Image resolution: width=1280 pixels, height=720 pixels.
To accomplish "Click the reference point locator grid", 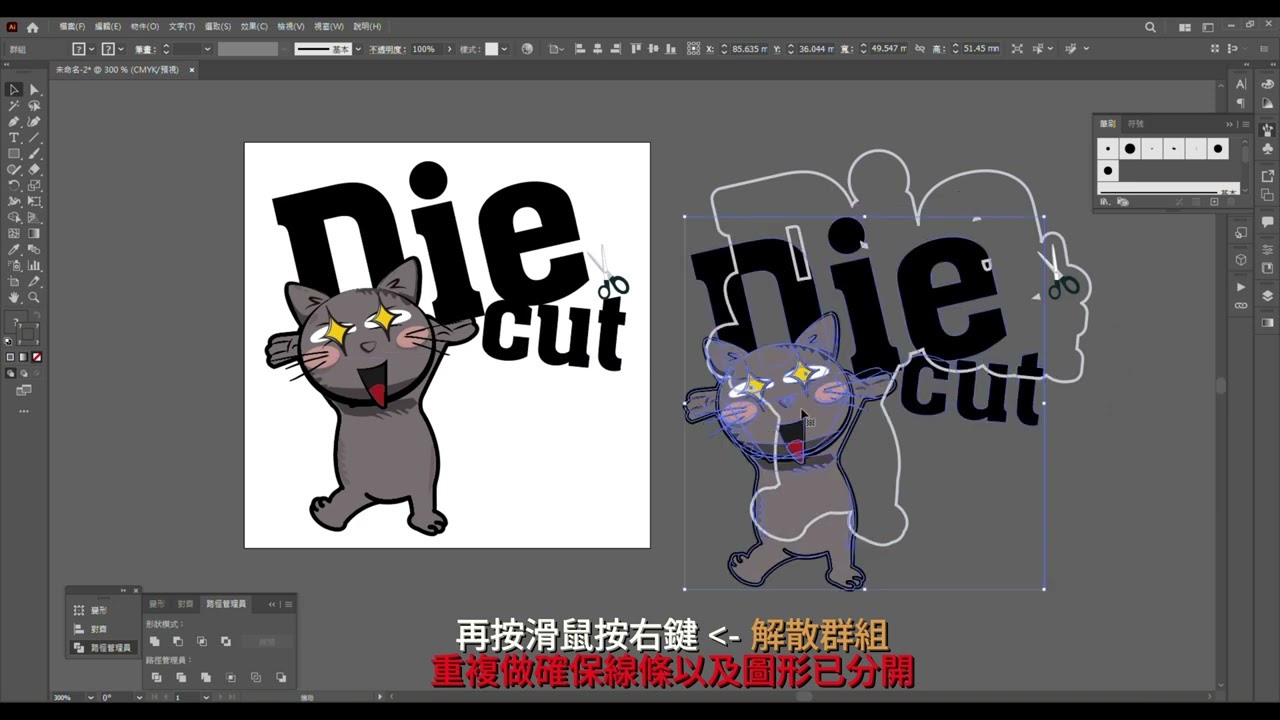I will click(693, 48).
